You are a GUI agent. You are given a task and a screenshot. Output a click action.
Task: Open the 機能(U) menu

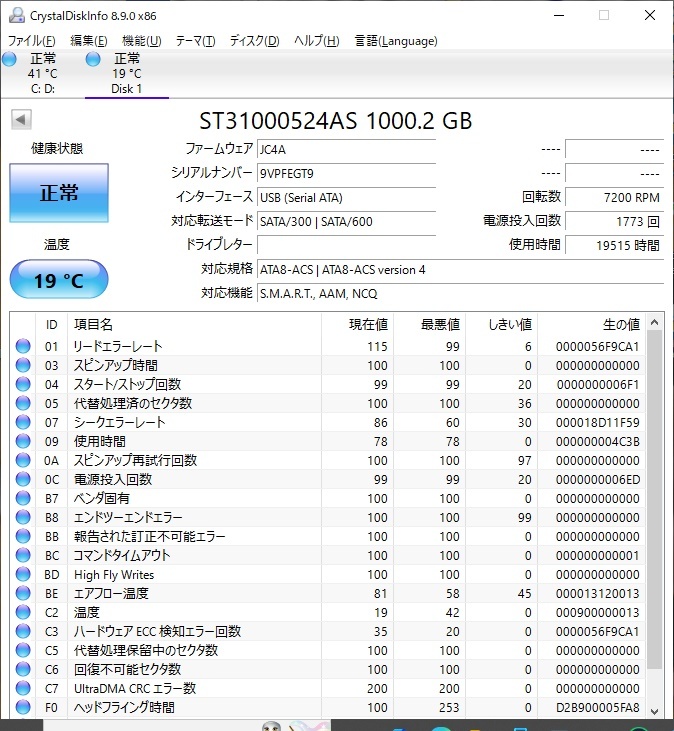coord(141,41)
